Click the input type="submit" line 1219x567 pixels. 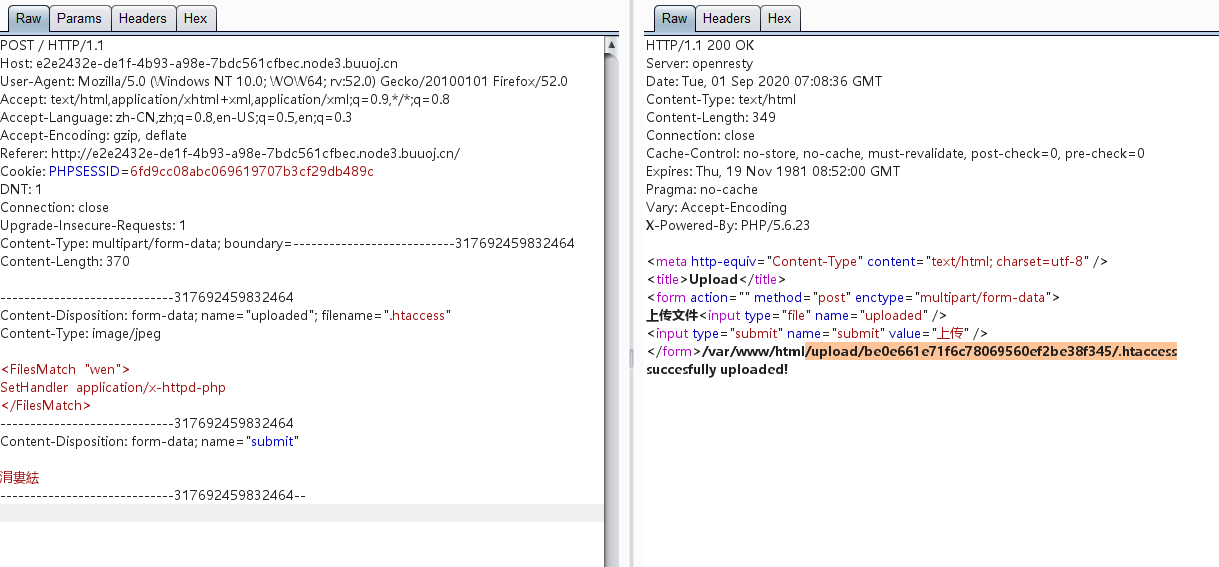point(817,333)
